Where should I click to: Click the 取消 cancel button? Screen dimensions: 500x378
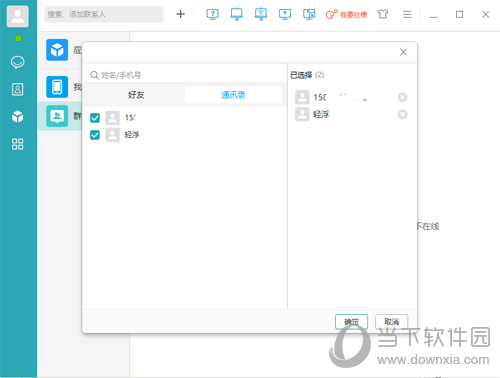pyautogui.click(x=392, y=322)
